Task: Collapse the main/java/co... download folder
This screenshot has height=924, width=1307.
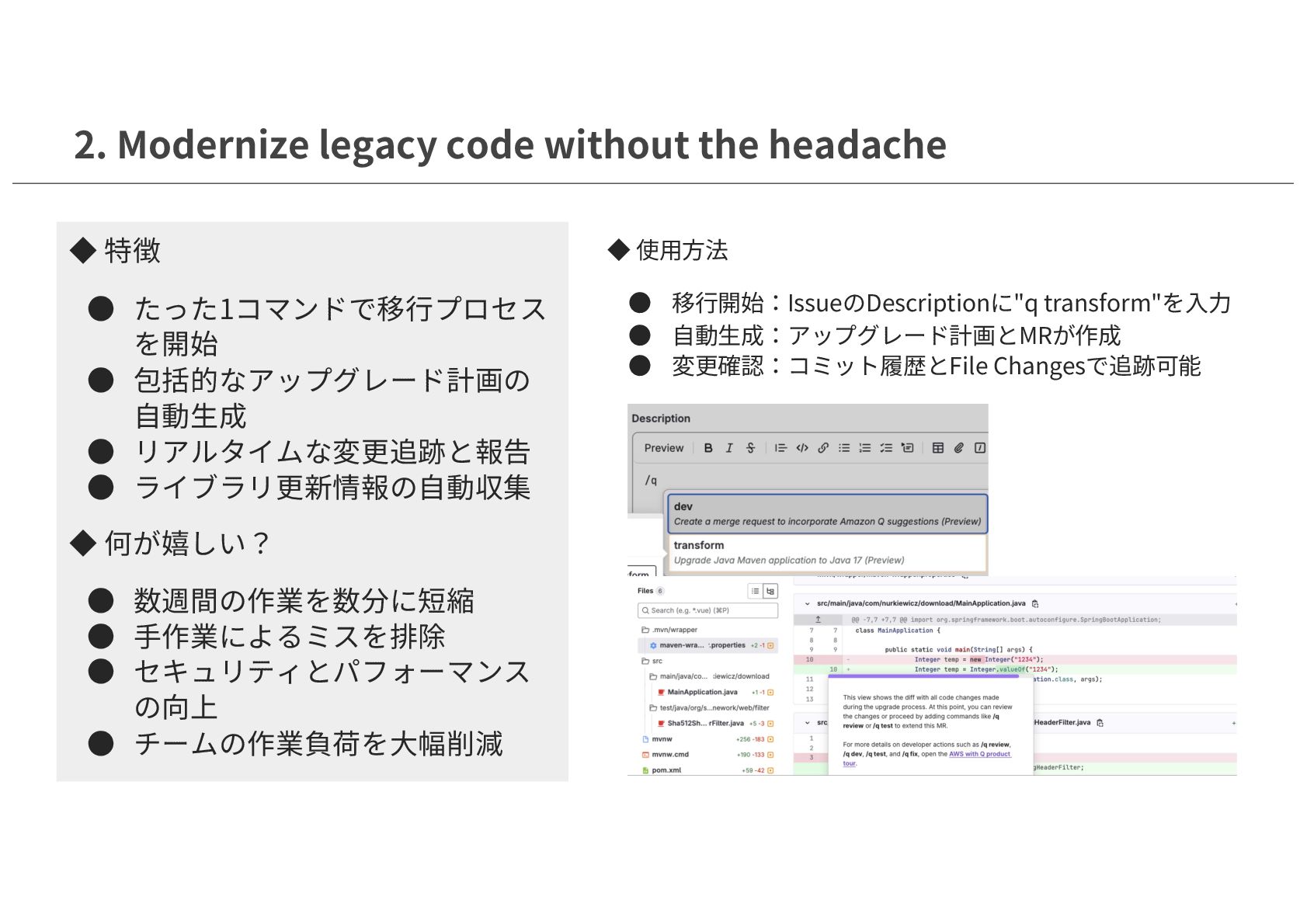Action: 709,676
